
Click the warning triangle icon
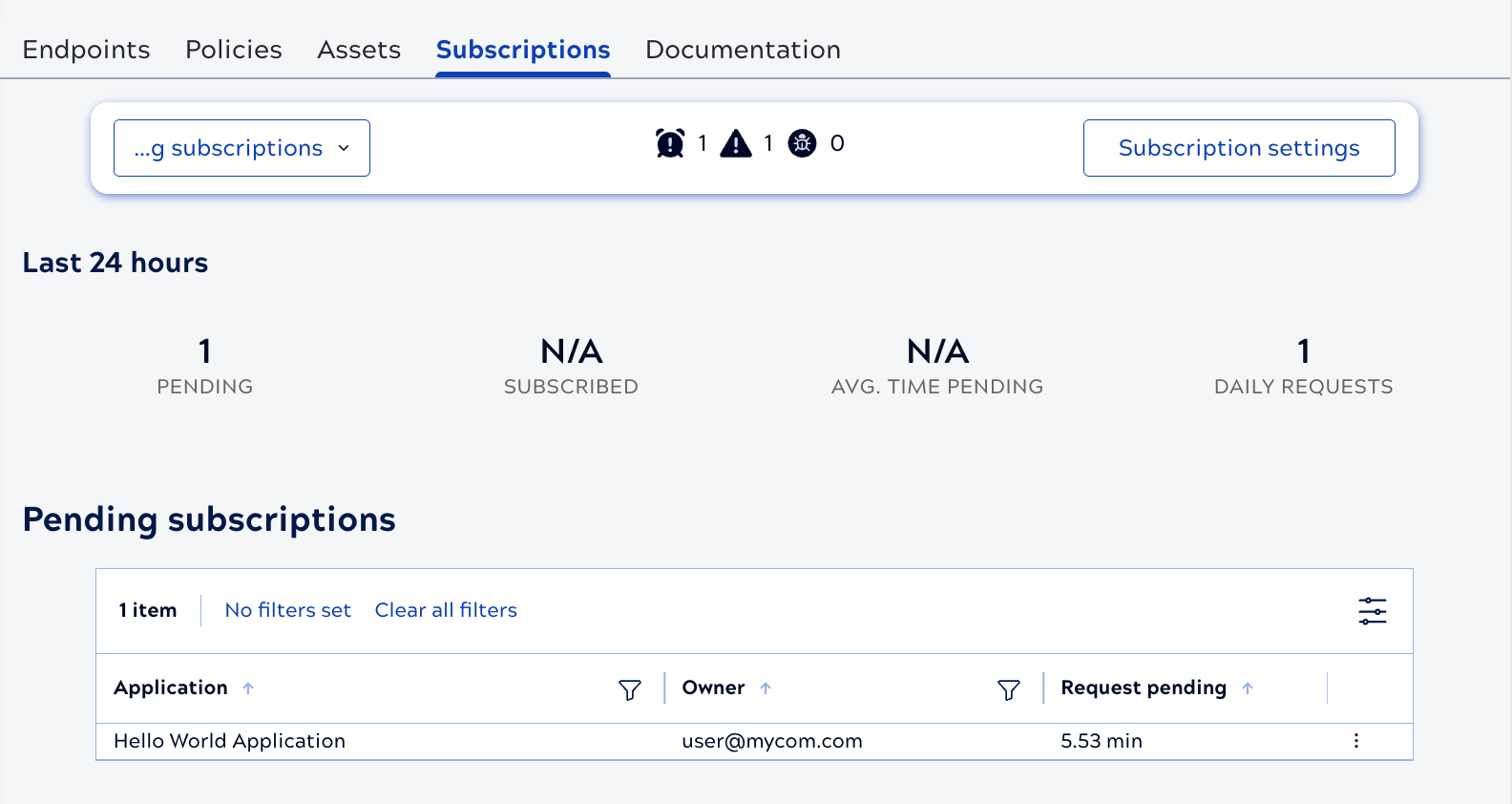(x=736, y=143)
